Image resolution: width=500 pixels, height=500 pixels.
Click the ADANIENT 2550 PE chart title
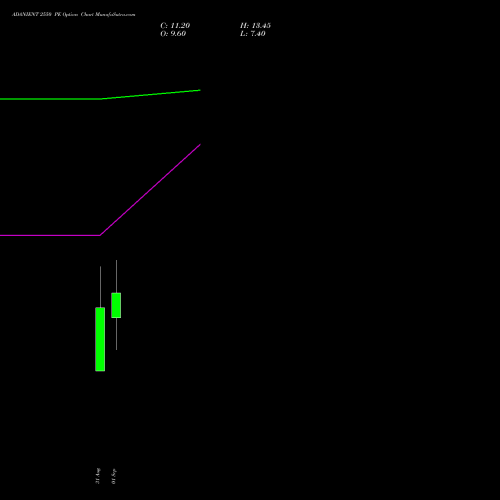(74, 15)
